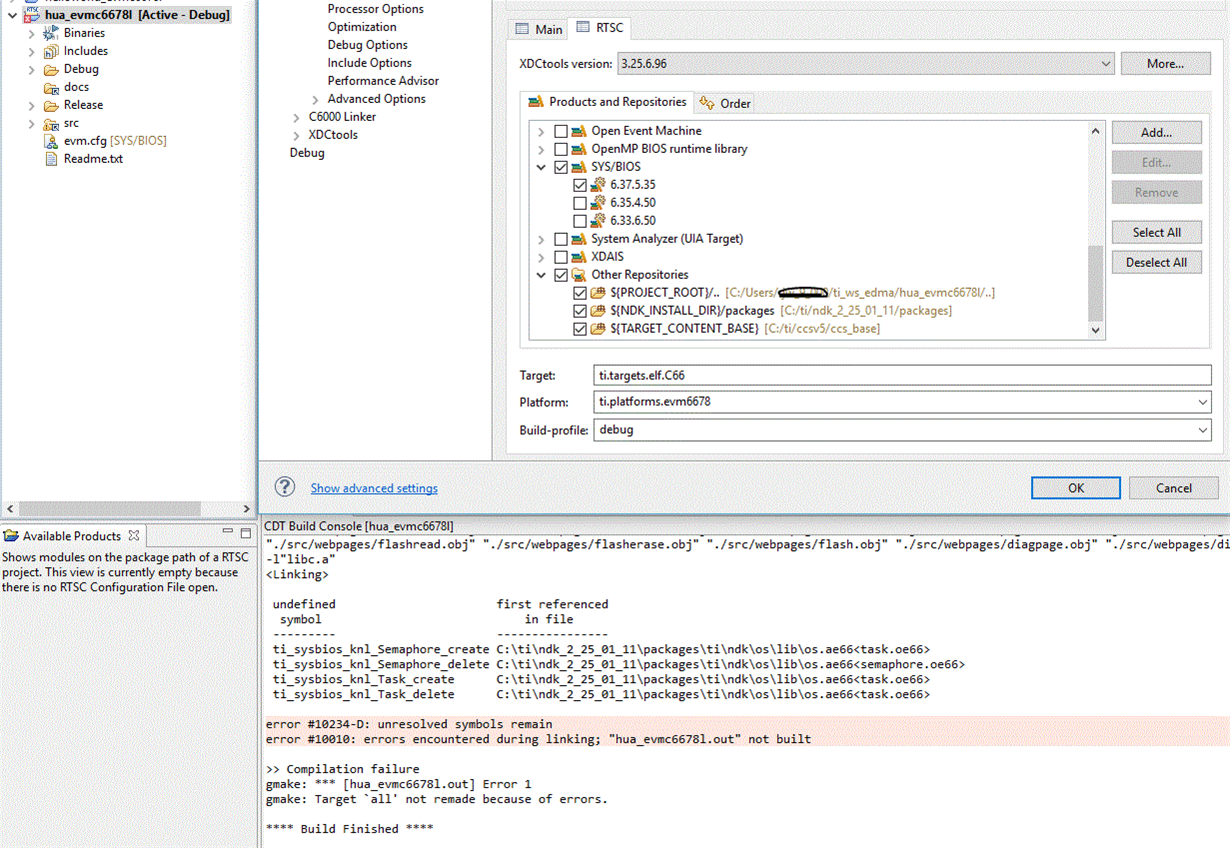This screenshot has height=848, width=1230.
Task: Click the Add... button
Action: pos(1157,132)
